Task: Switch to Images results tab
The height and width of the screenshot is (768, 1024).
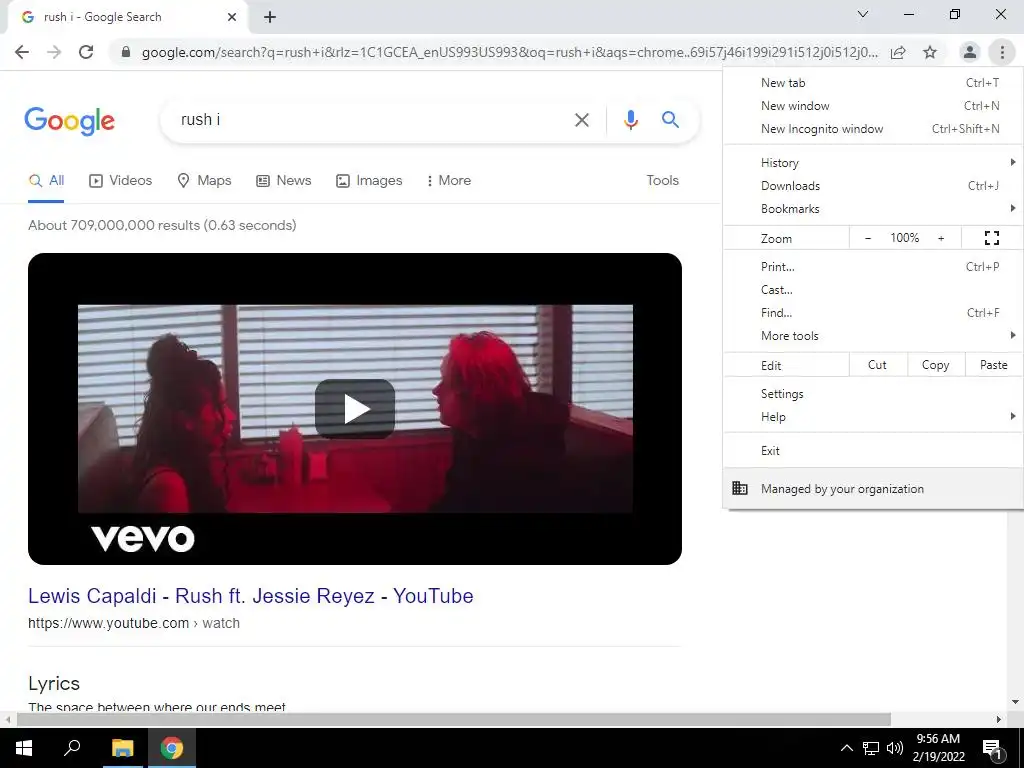Action: pos(369,181)
